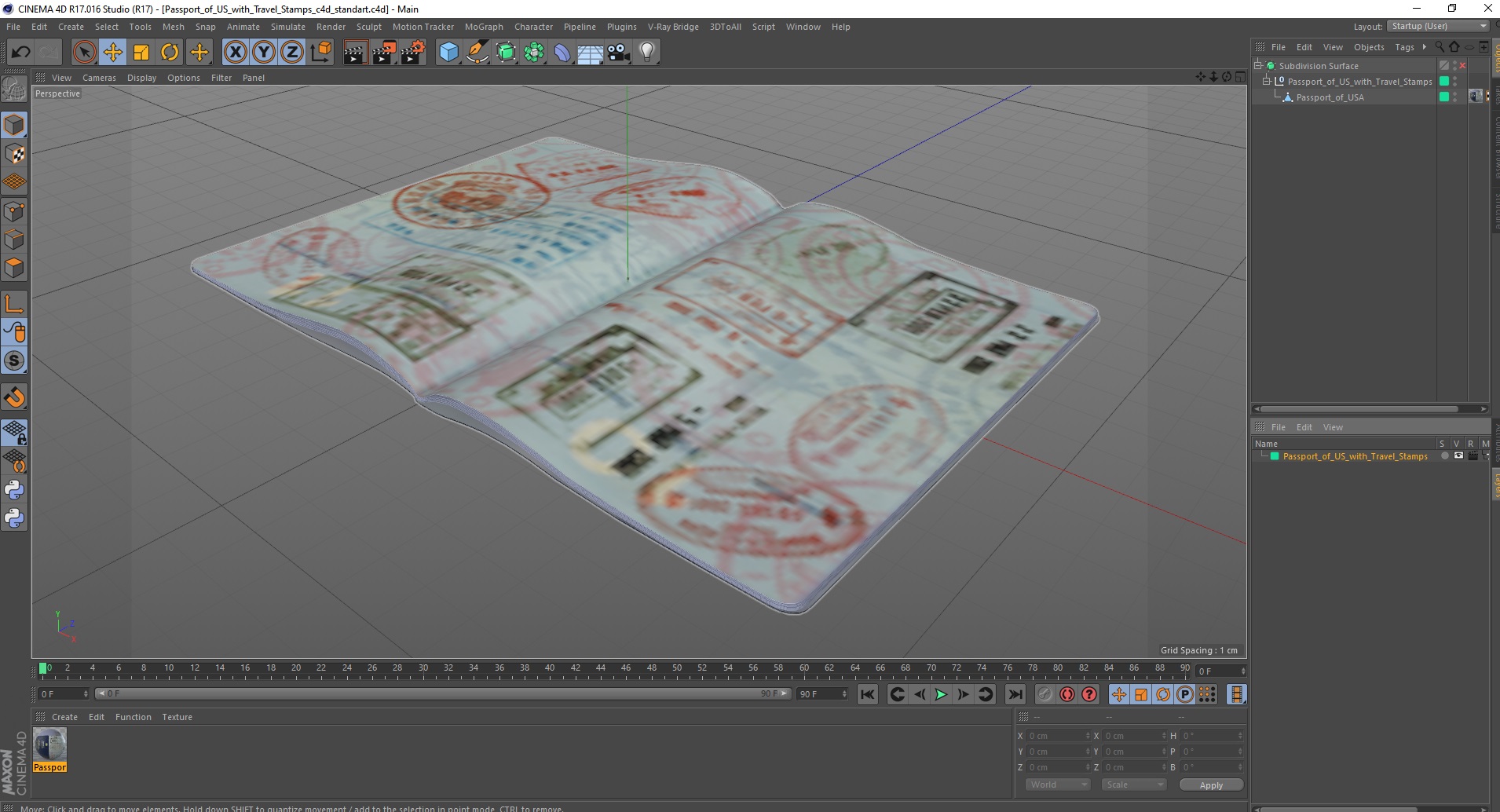Open the Simulate menu
This screenshot has width=1500, height=812.
pos(288,27)
